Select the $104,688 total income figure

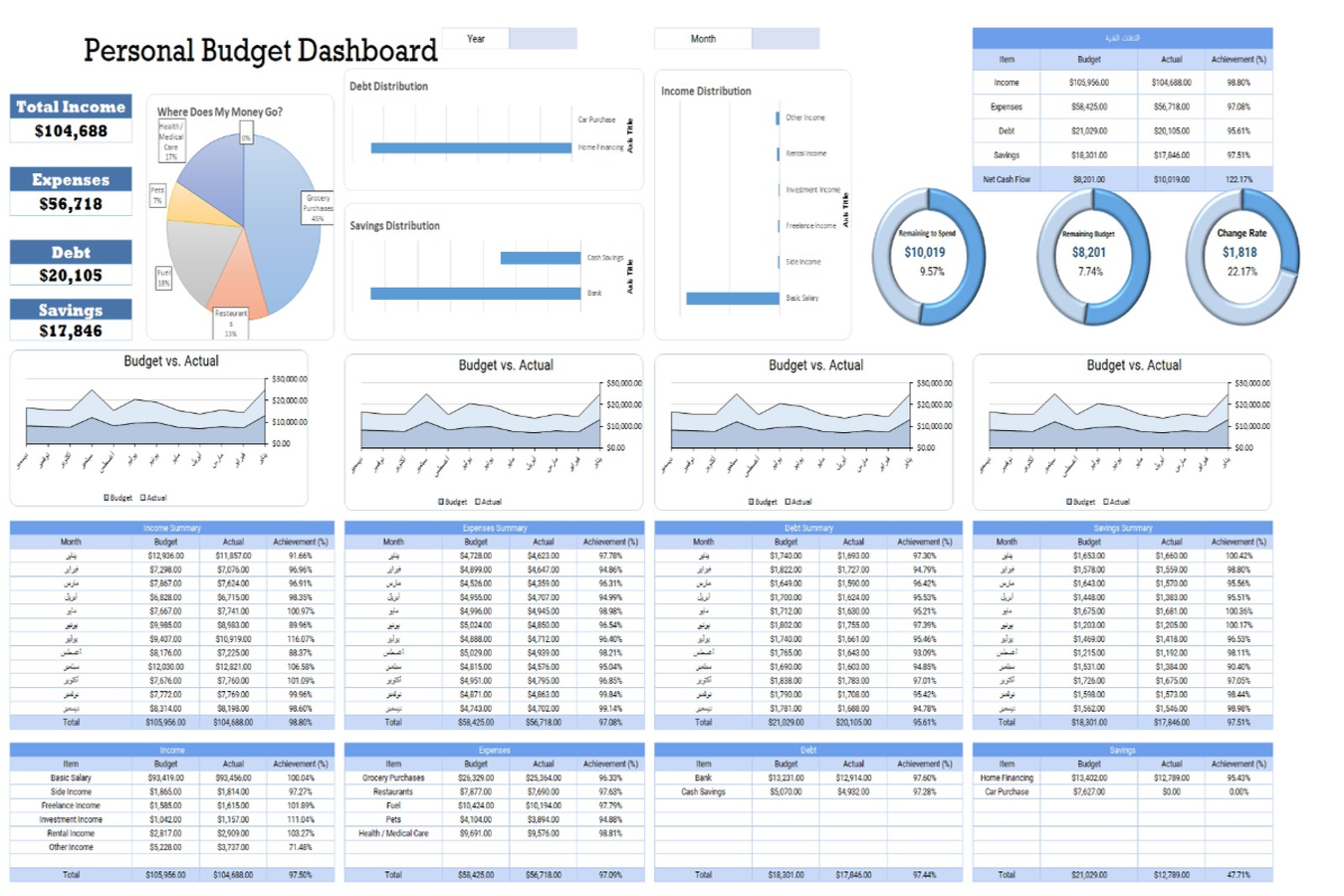click(71, 131)
